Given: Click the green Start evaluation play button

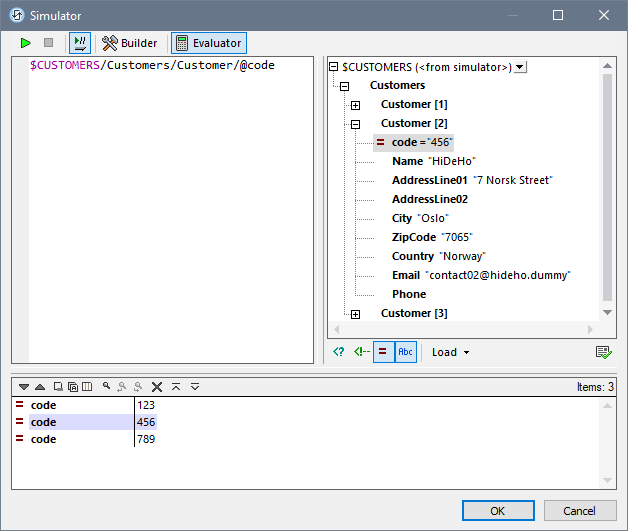Looking at the screenshot, I should click(25, 43).
